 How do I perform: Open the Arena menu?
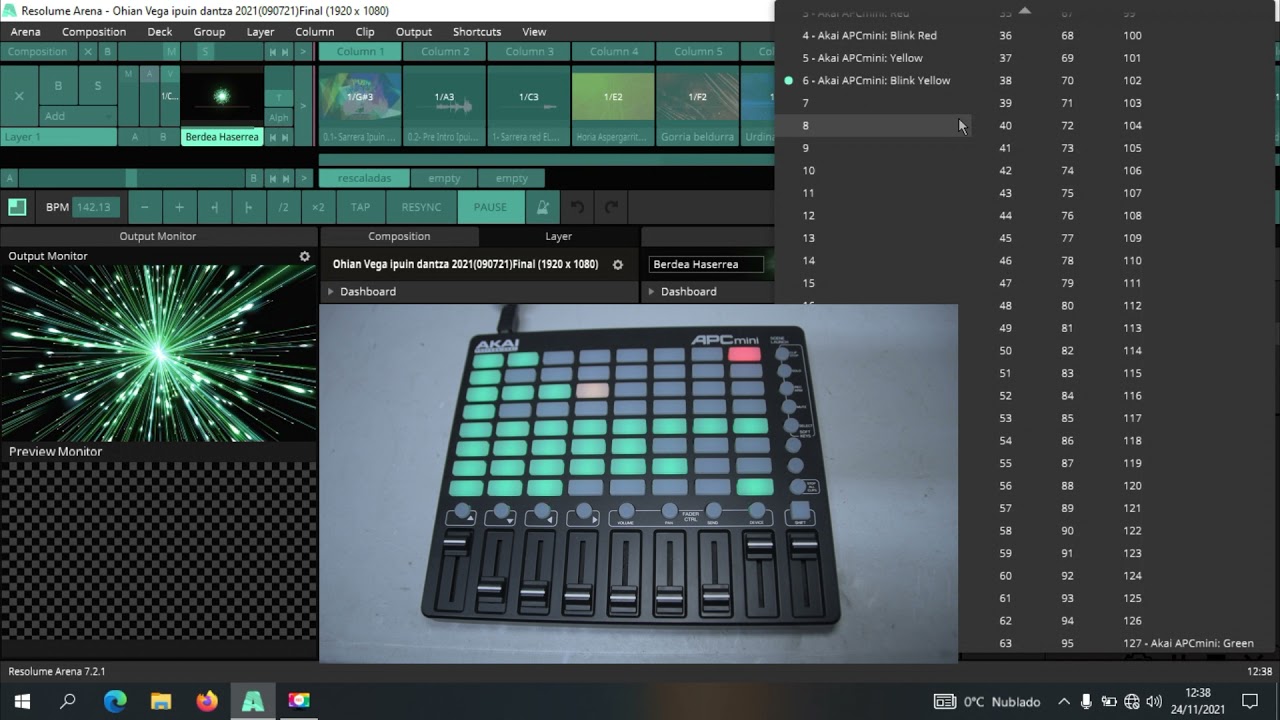25,32
